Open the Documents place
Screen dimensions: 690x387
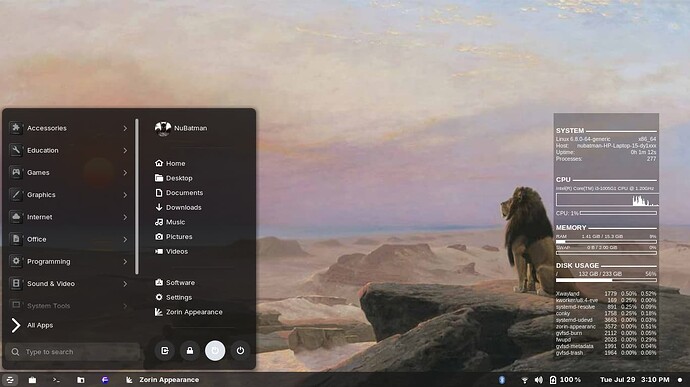click(179, 193)
